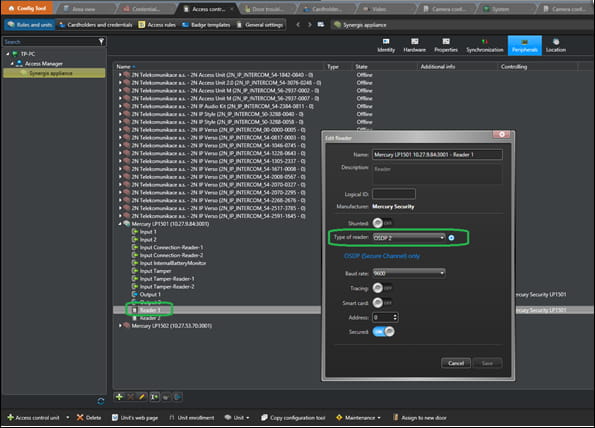Open the Properties tab
595x428 pixels.
446,45
